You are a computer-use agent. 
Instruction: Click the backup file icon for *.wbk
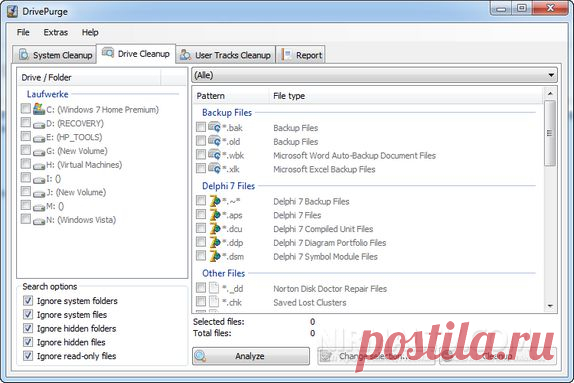[215, 155]
